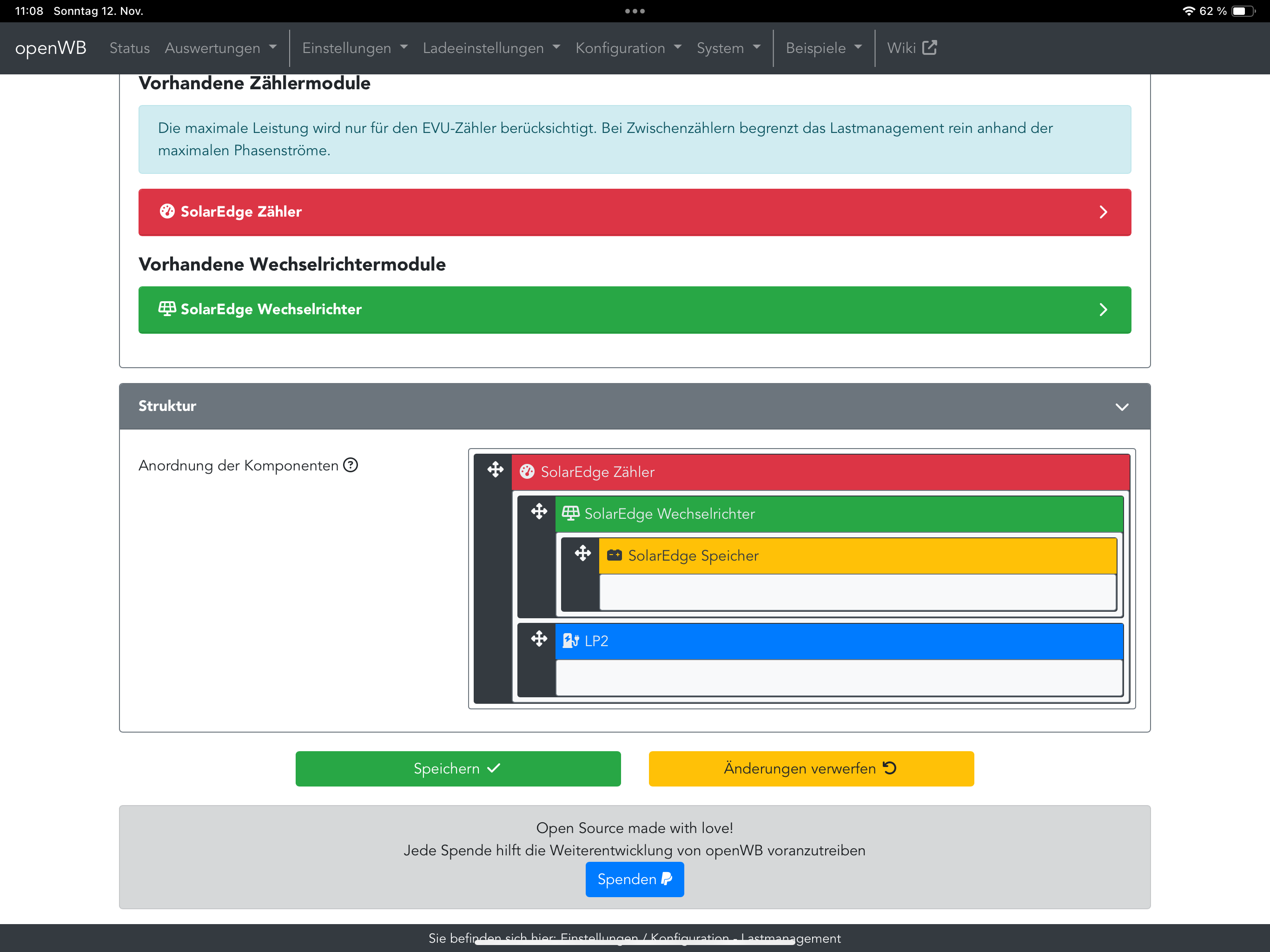The height and width of the screenshot is (952, 1270).
Task: Click the move handle for SolarEdge Speicher
Action: [x=582, y=554]
